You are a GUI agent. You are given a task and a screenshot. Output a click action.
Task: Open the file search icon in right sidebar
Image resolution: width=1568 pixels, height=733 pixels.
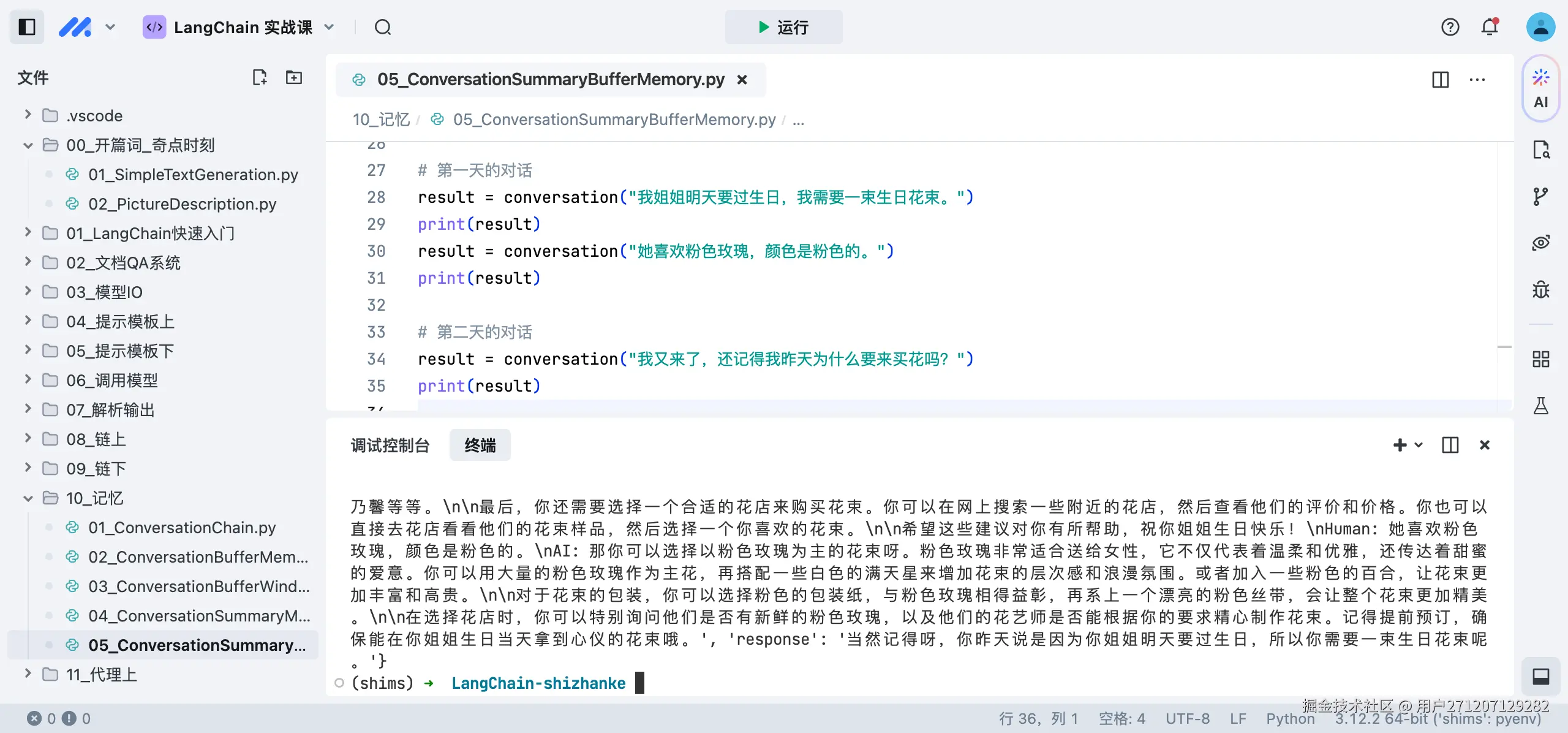click(1541, 149)
